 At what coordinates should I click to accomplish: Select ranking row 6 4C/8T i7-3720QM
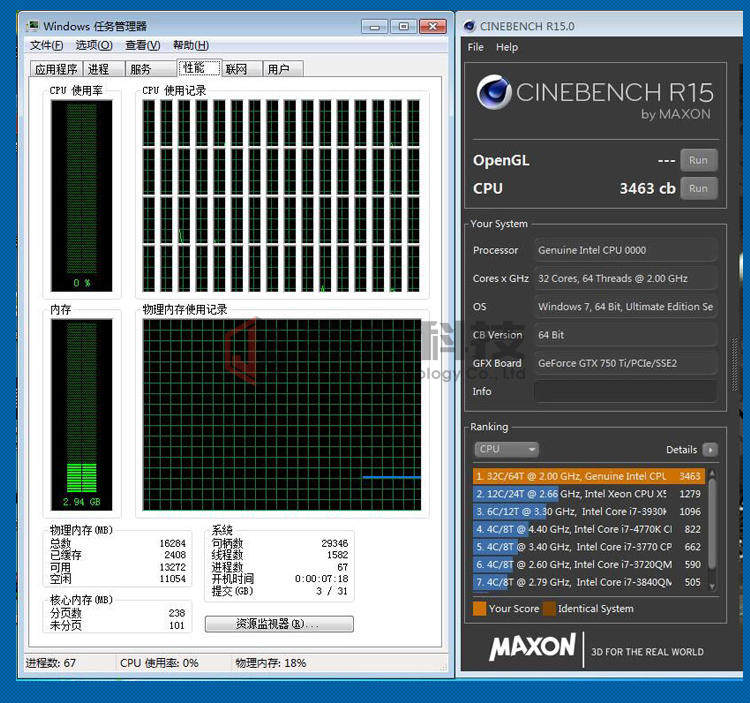[589, 564]
